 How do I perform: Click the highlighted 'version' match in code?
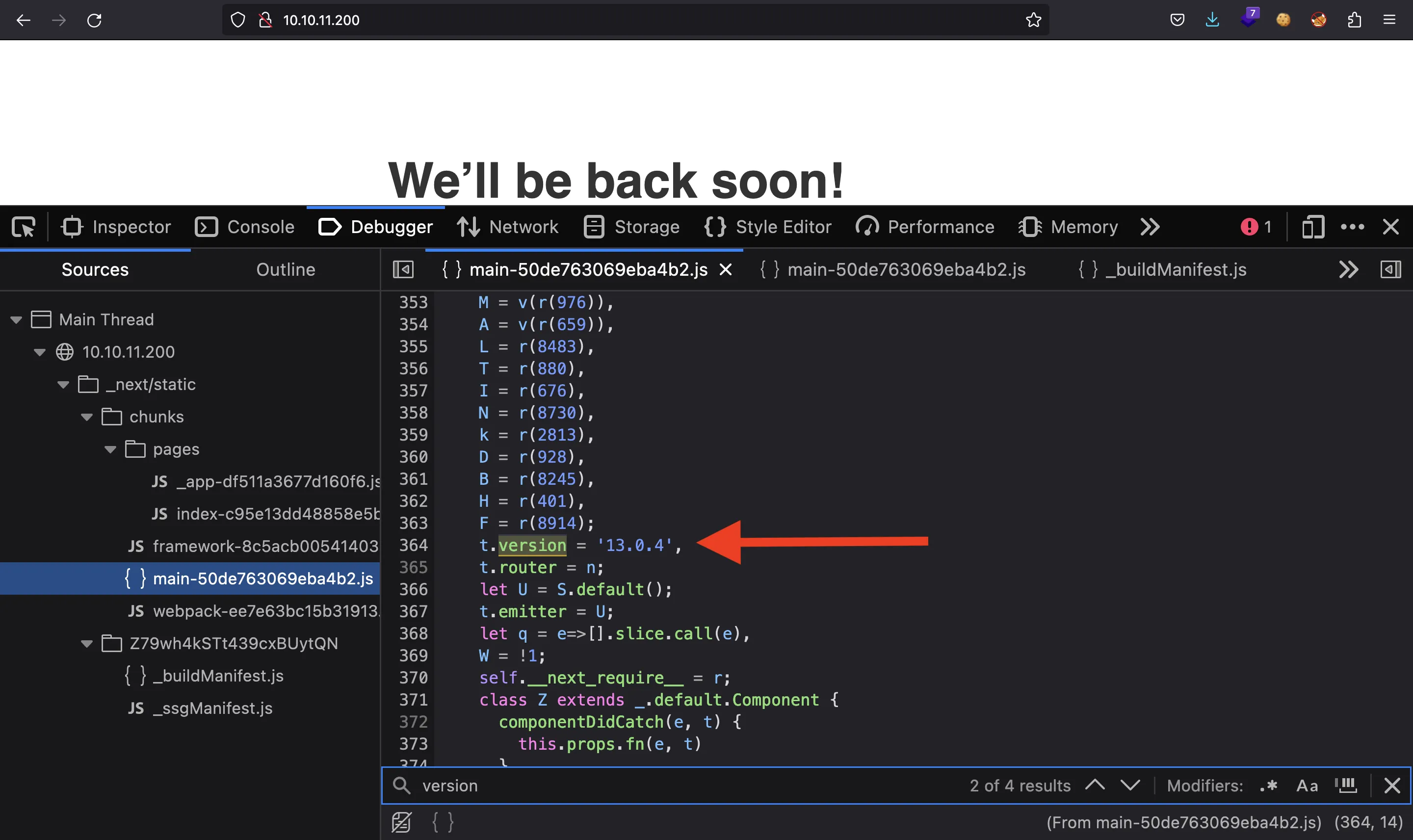click(532, 545)
